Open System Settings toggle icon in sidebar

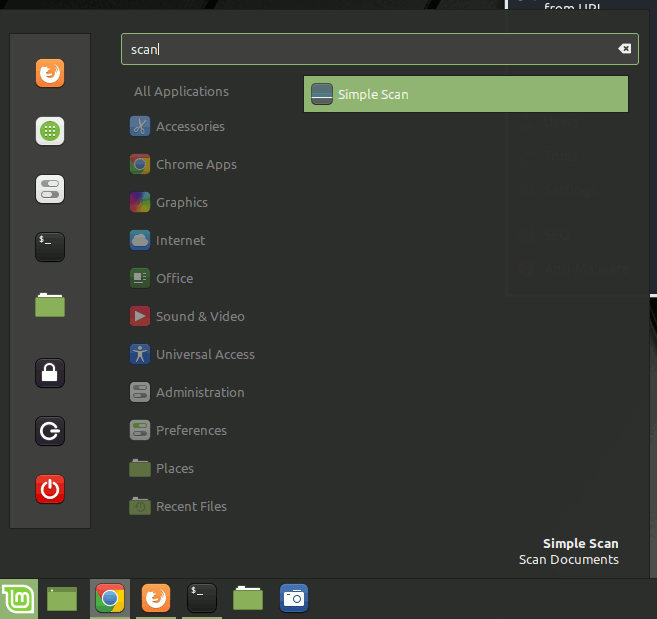(x=50, y=189)
